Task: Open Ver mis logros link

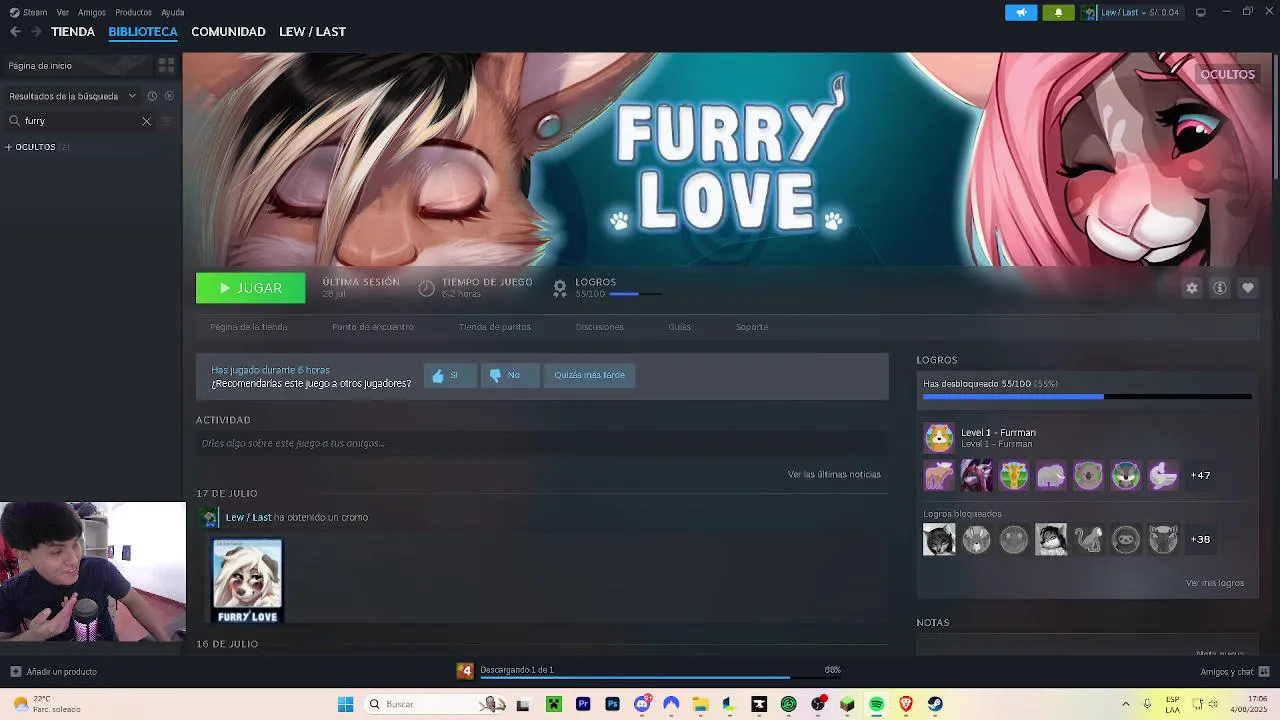Action: coord(1215,583)
